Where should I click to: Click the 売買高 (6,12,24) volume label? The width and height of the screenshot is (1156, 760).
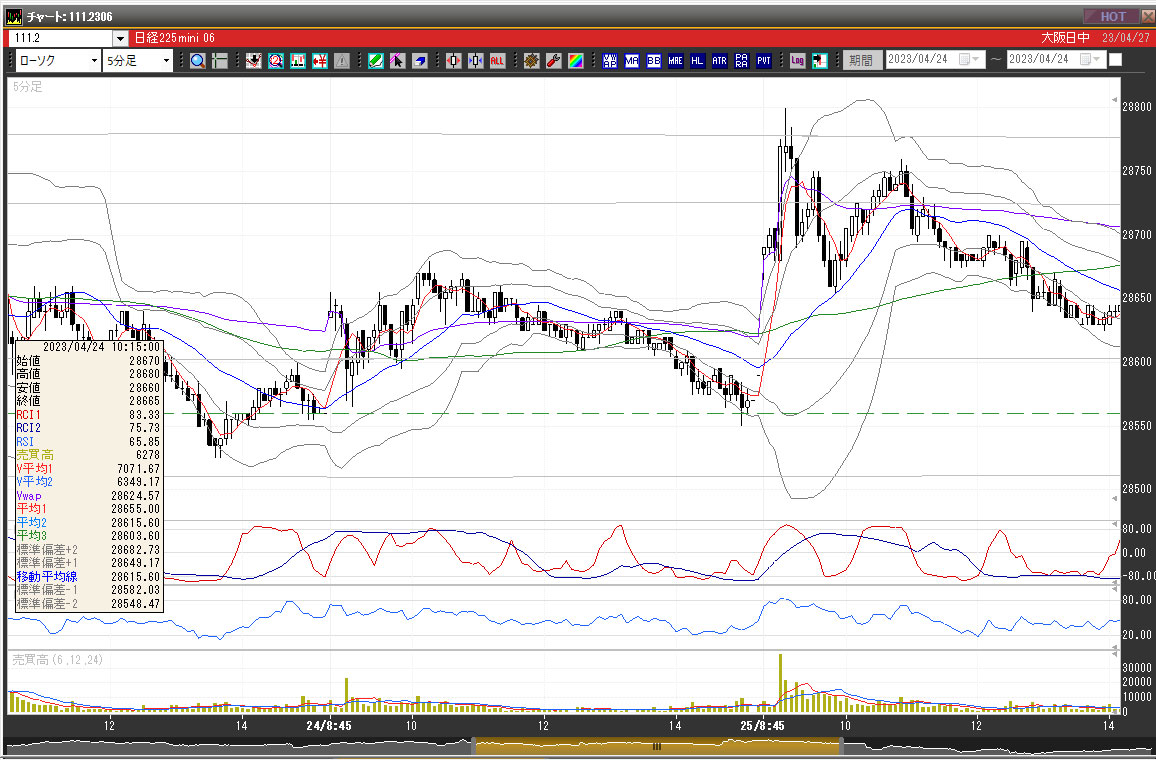click(58, 660)
